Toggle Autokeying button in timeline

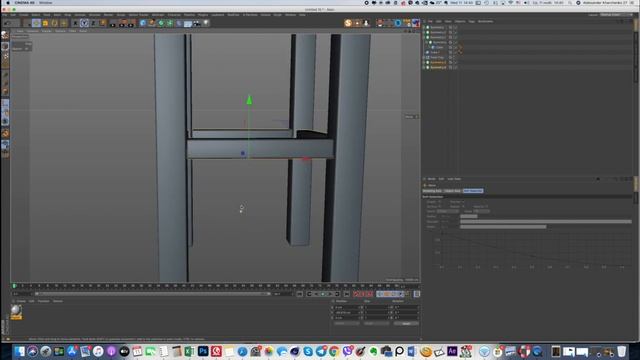pyautogui.click(x=364, y=294)
